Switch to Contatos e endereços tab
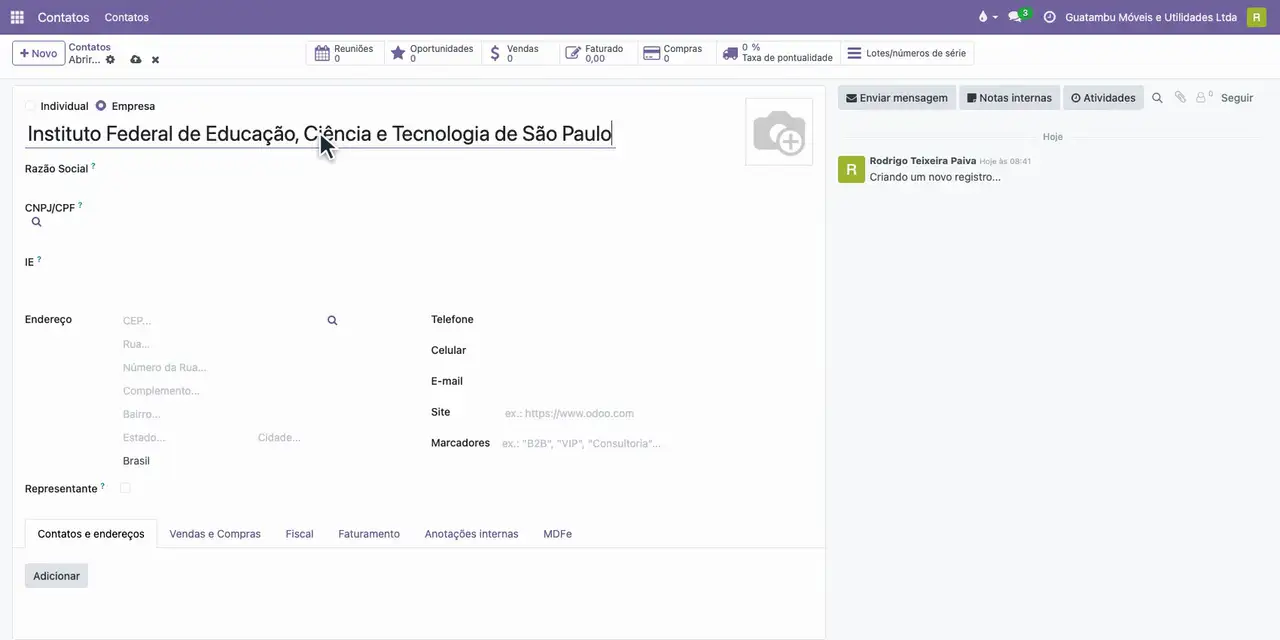This screenshot has height=640, width=1280. click(91, 534)
